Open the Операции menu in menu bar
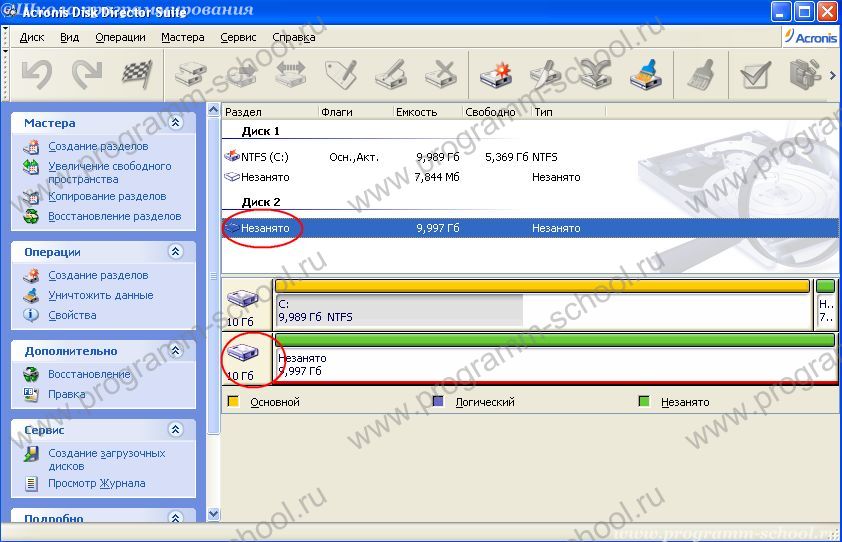This screenshot has width=842, height=542. 120,37
